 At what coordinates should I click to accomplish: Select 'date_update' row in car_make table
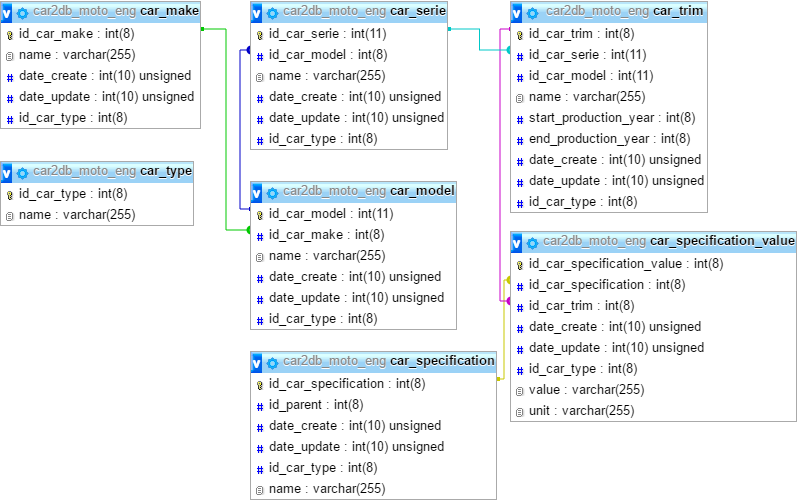click(101, 97)
